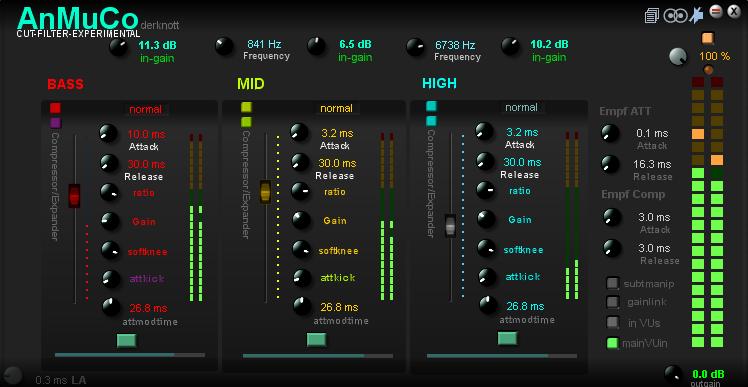Screen dimensions: 748x387
Task: Disable the mainVUin checkbox
Action: click(x=613, y=343)
